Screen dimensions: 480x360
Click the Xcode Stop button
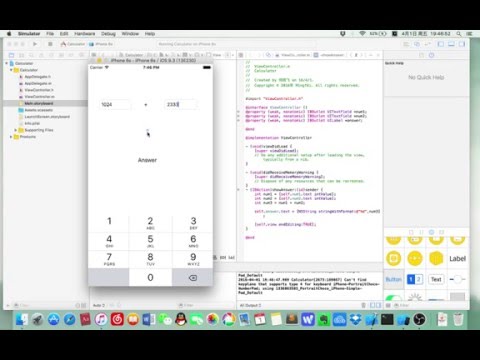(50, 44)
